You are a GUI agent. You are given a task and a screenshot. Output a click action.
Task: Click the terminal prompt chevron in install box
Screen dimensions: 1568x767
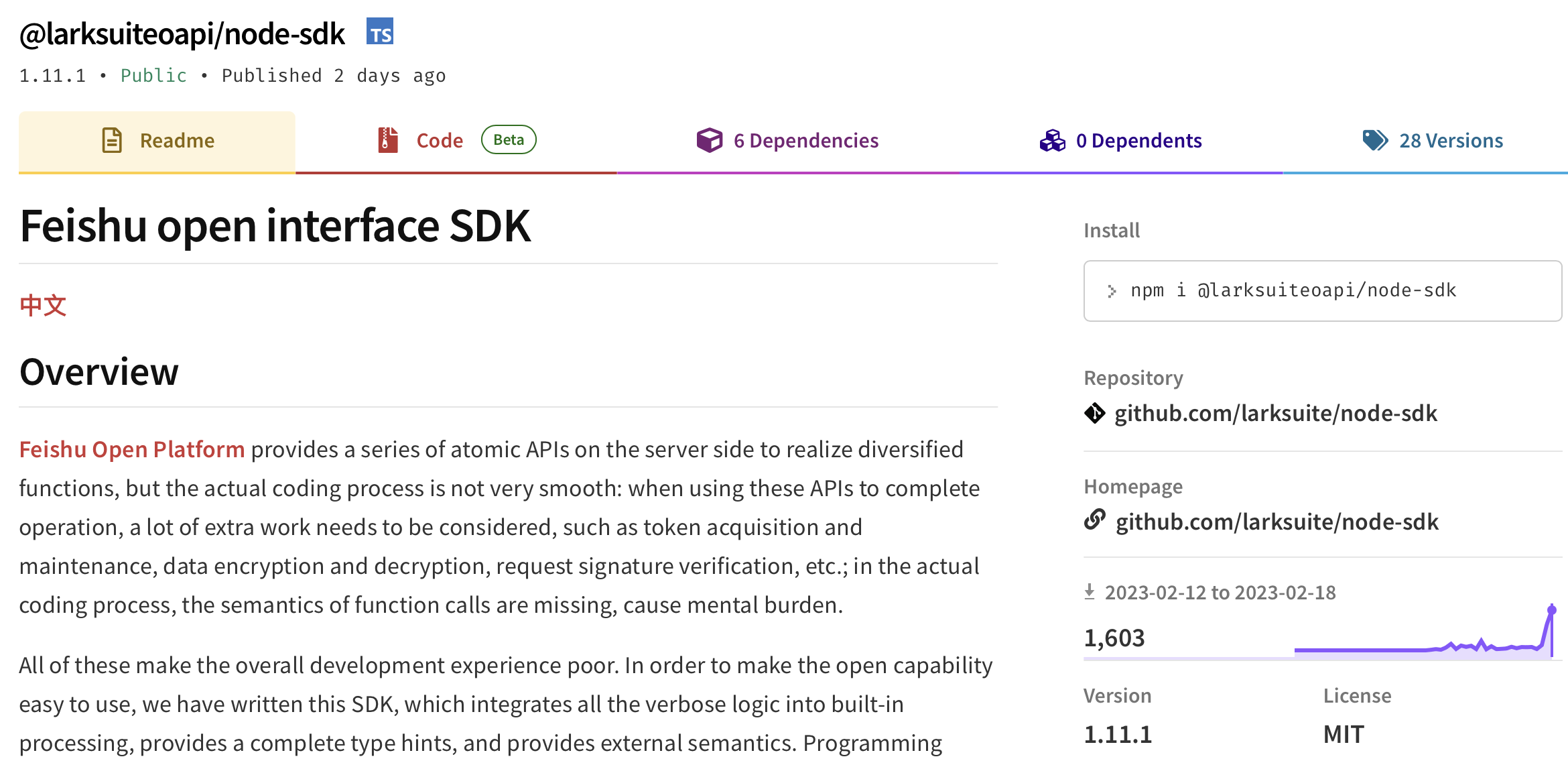(1112, 291)
